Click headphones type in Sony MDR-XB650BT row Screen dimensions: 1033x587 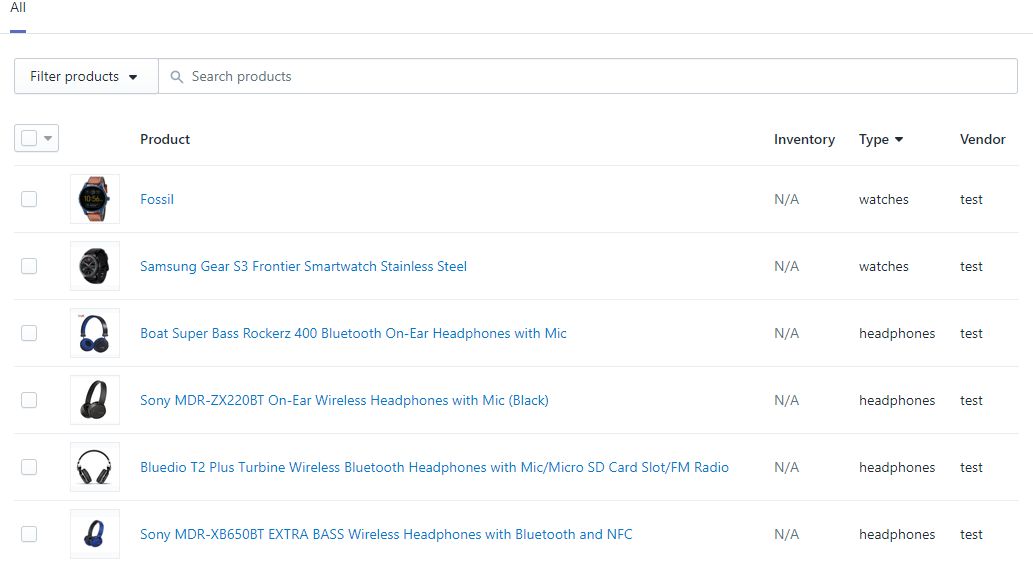tap(897, 535)
